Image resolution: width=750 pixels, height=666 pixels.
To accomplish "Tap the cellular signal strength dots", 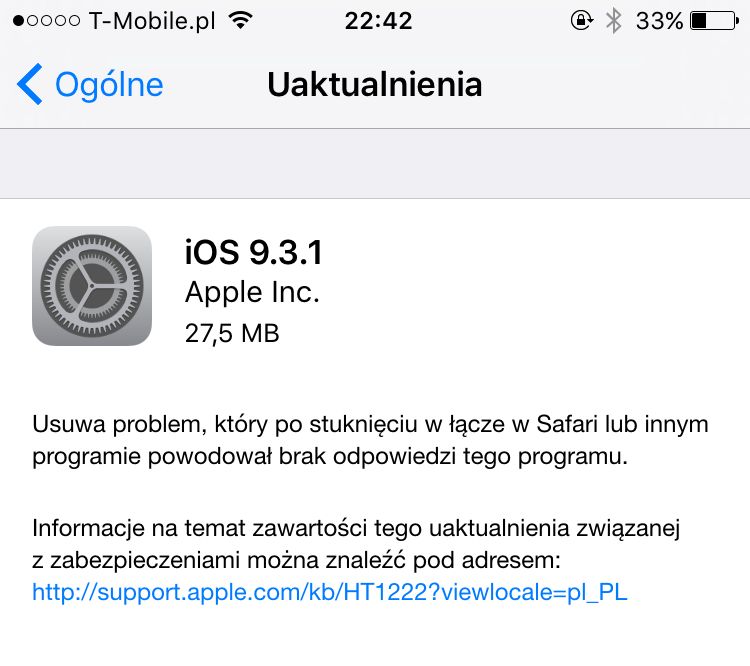I will [46, 21].
